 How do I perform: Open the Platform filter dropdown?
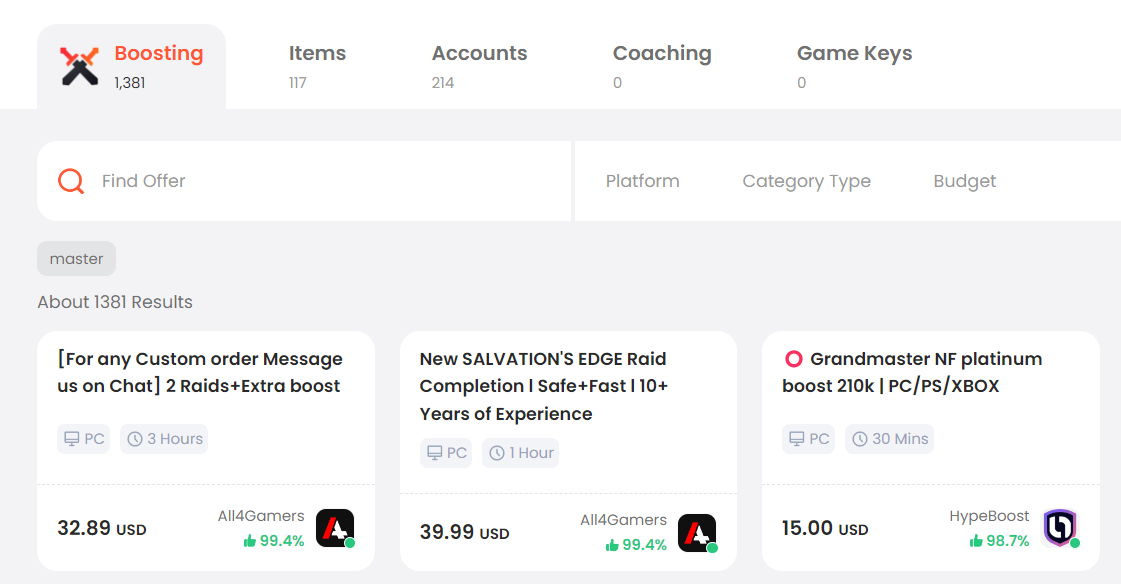click(643, 181)
